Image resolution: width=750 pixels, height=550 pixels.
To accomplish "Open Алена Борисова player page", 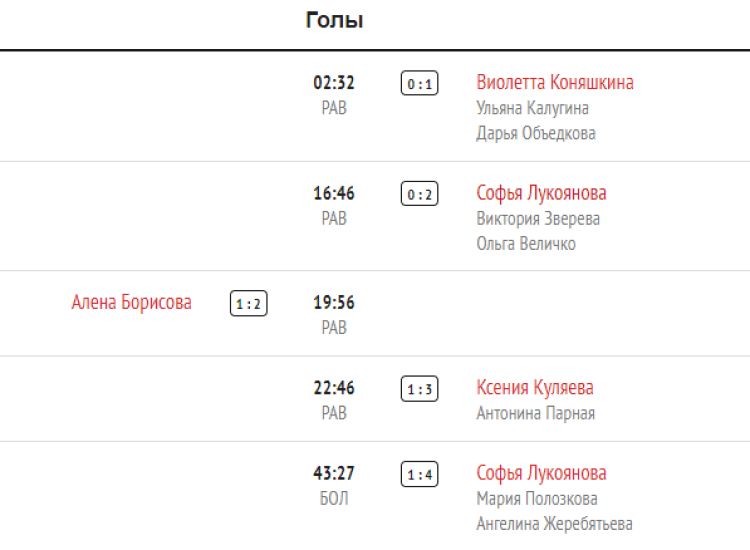I will [x=132, y=302].
